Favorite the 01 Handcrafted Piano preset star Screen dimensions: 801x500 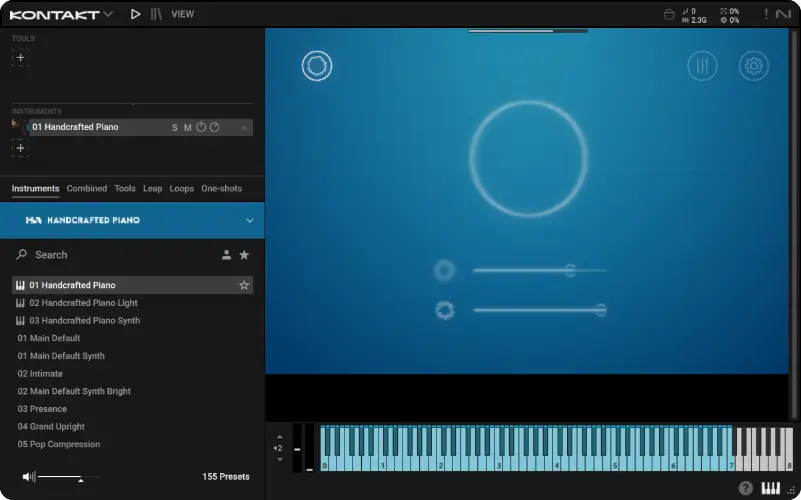(x=244, y=285)
